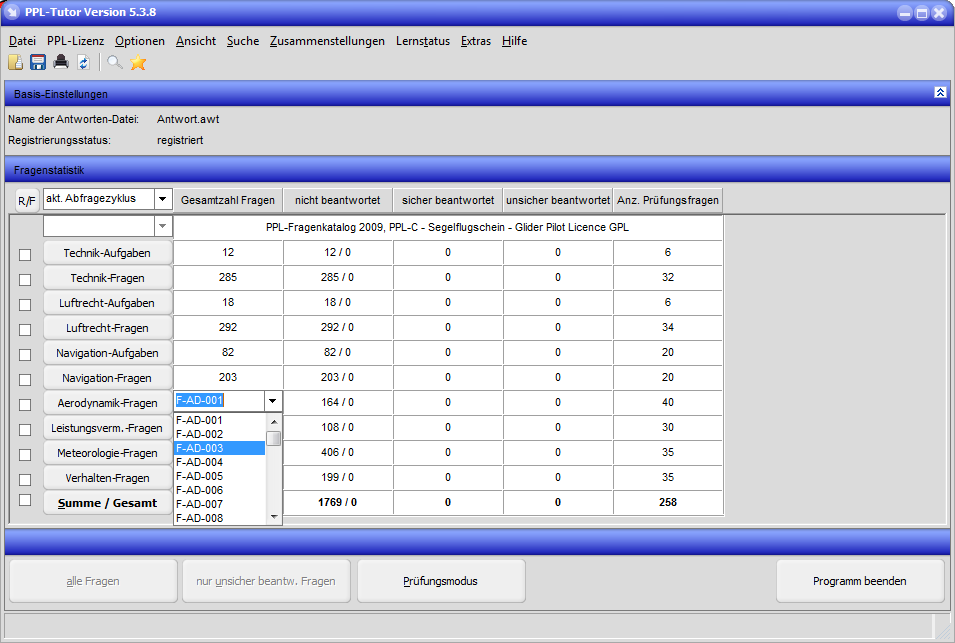Viewport: 955px width, 643px height.
Task: Open the PPL-Lizenz menu
Action: pyautogui.click(x=76, y=41)
